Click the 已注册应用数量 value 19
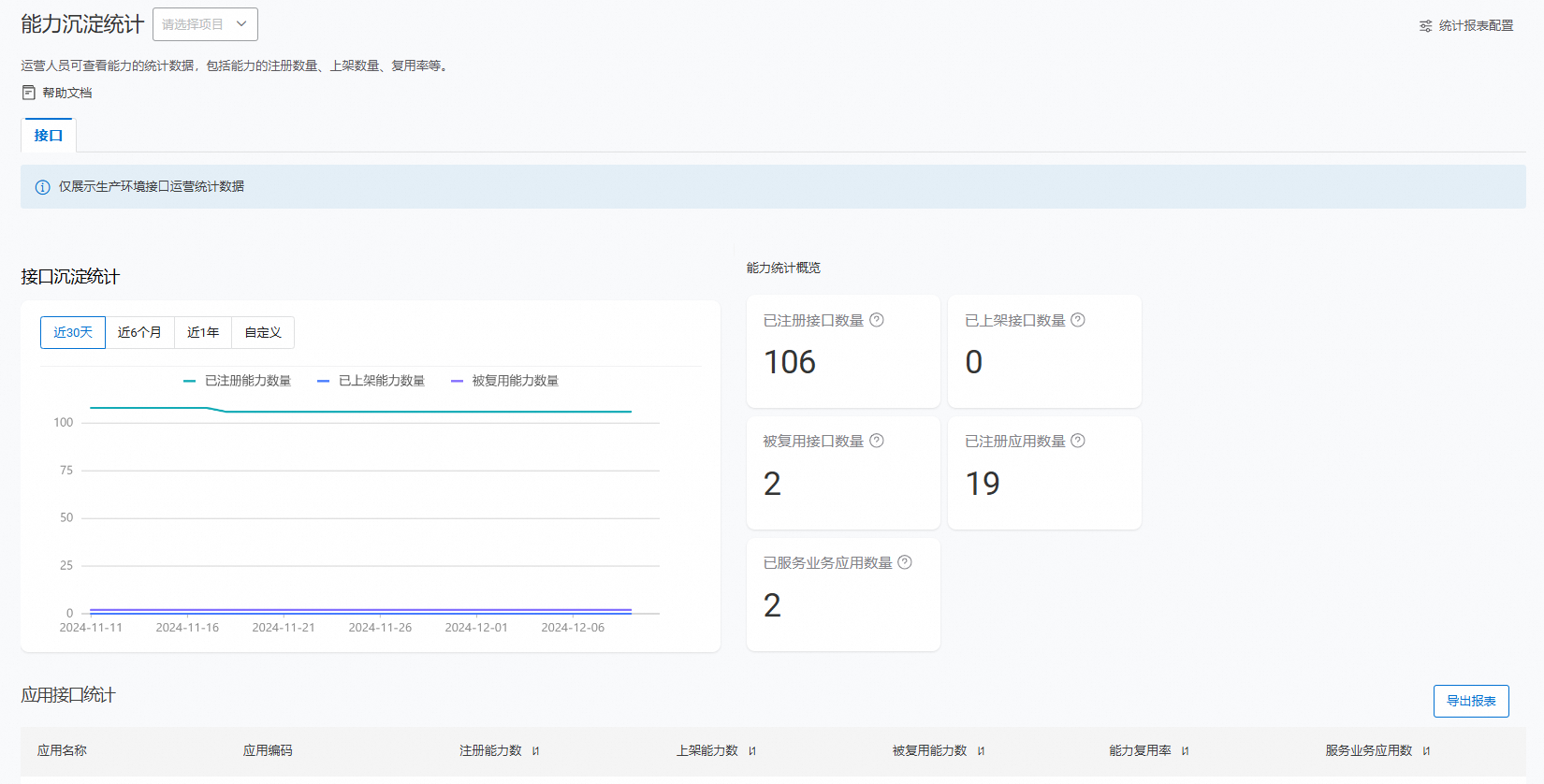This screenshot has height=784, width=1544. (983, 484)
